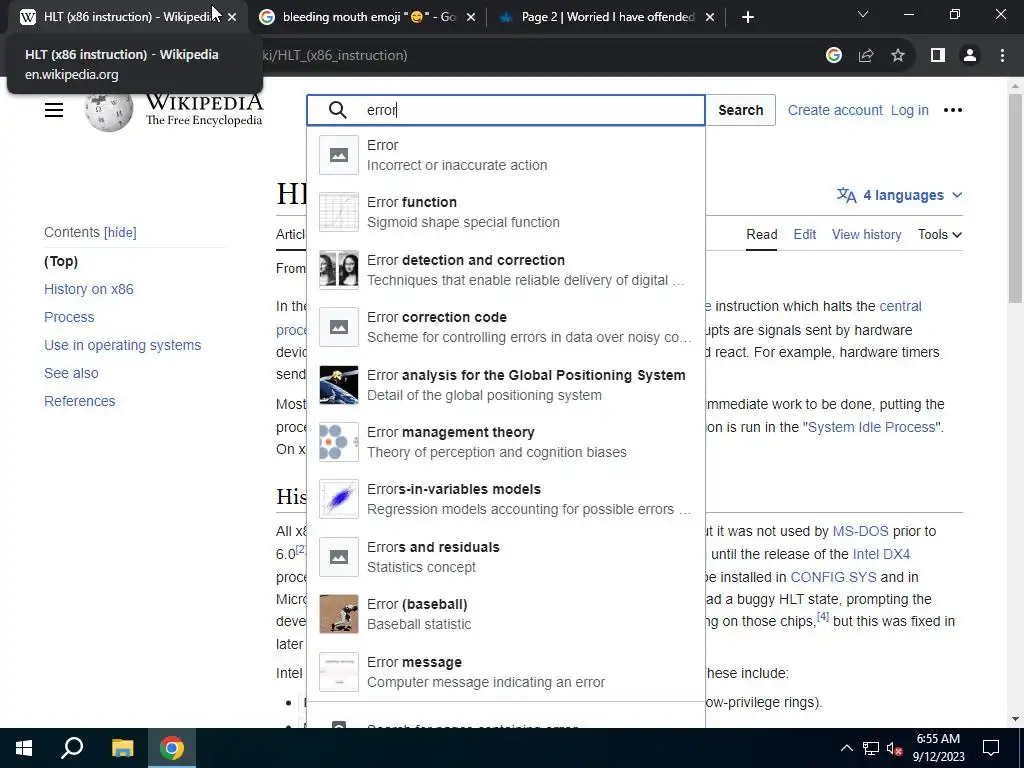Open the MS-DOS article link
This screenshot has height=768, width=1024.
[860, 532]
